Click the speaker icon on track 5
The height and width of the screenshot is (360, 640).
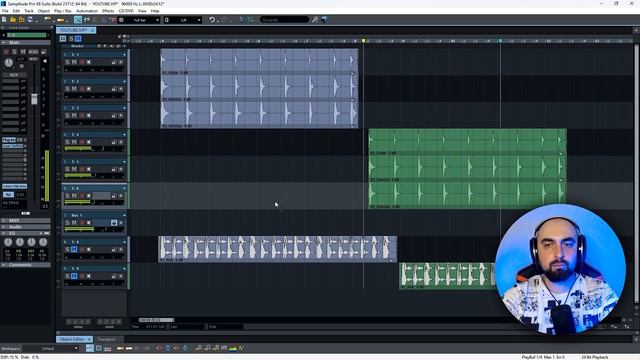click(x=89, y=169)
